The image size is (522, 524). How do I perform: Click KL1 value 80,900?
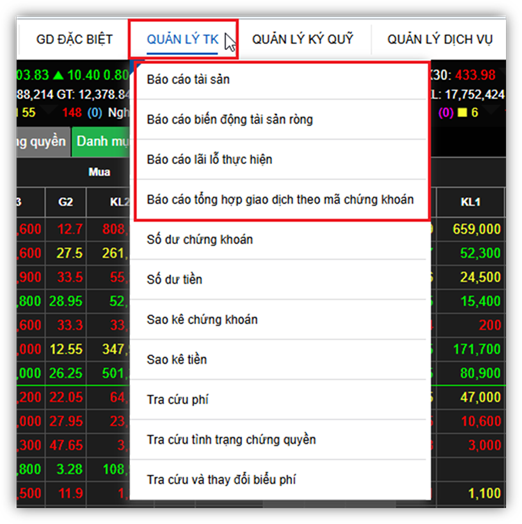pyautogui.click(x=480, y=373)
